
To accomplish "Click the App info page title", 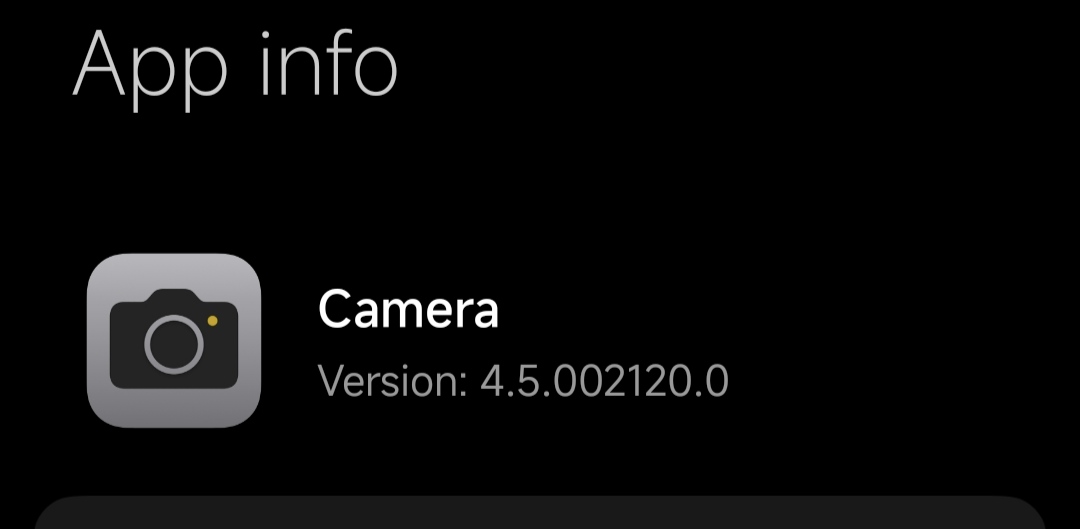I will click(x=235, y=68).
